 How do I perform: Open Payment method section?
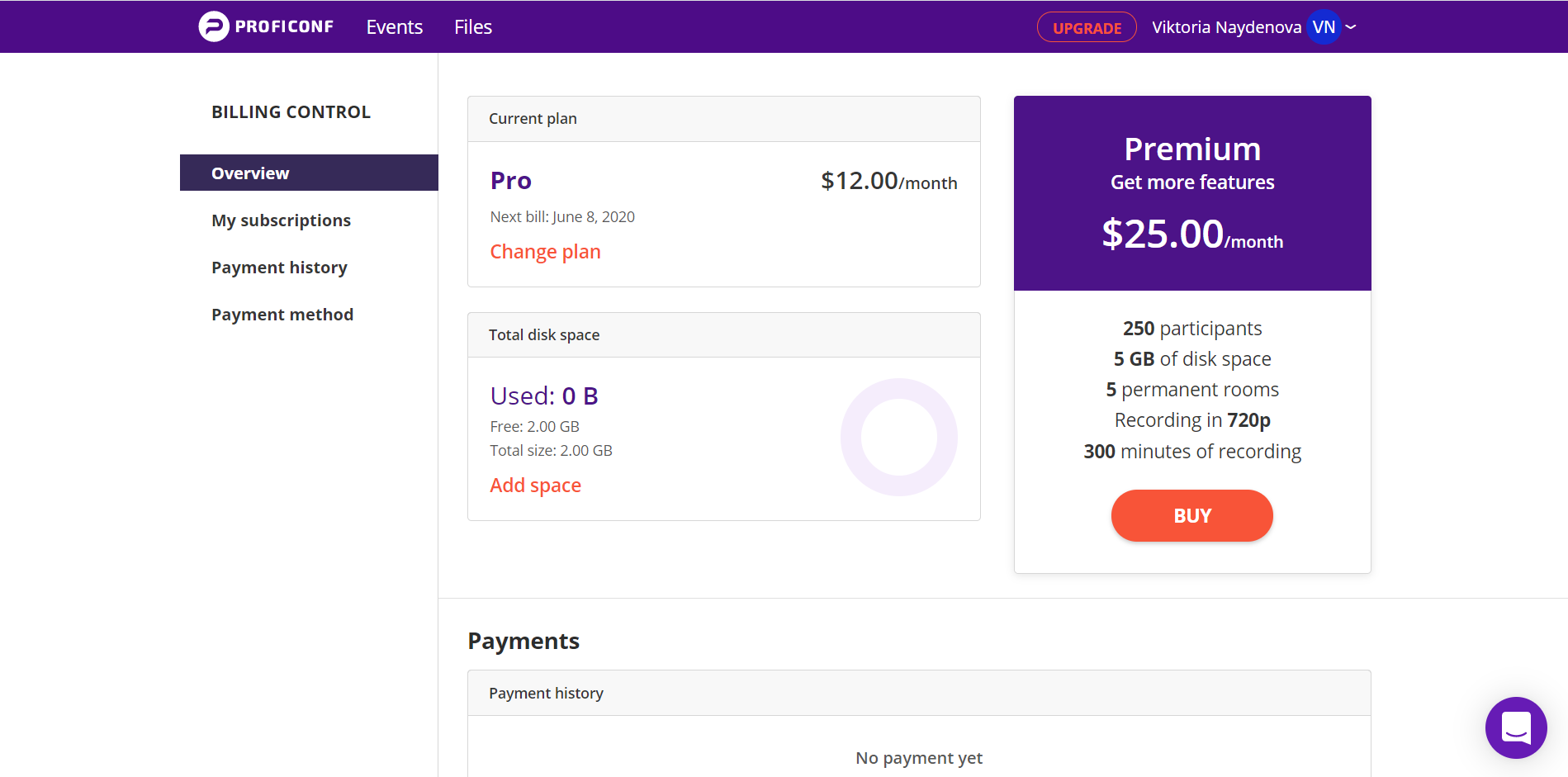click(282, 315)
